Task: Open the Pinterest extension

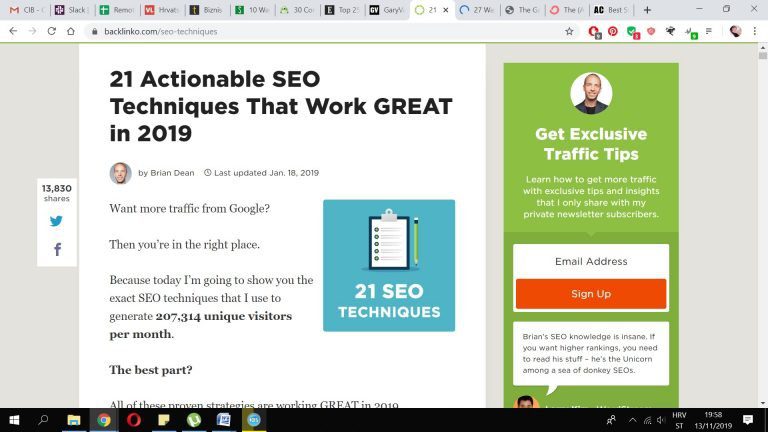Action: tap(613, 31)
